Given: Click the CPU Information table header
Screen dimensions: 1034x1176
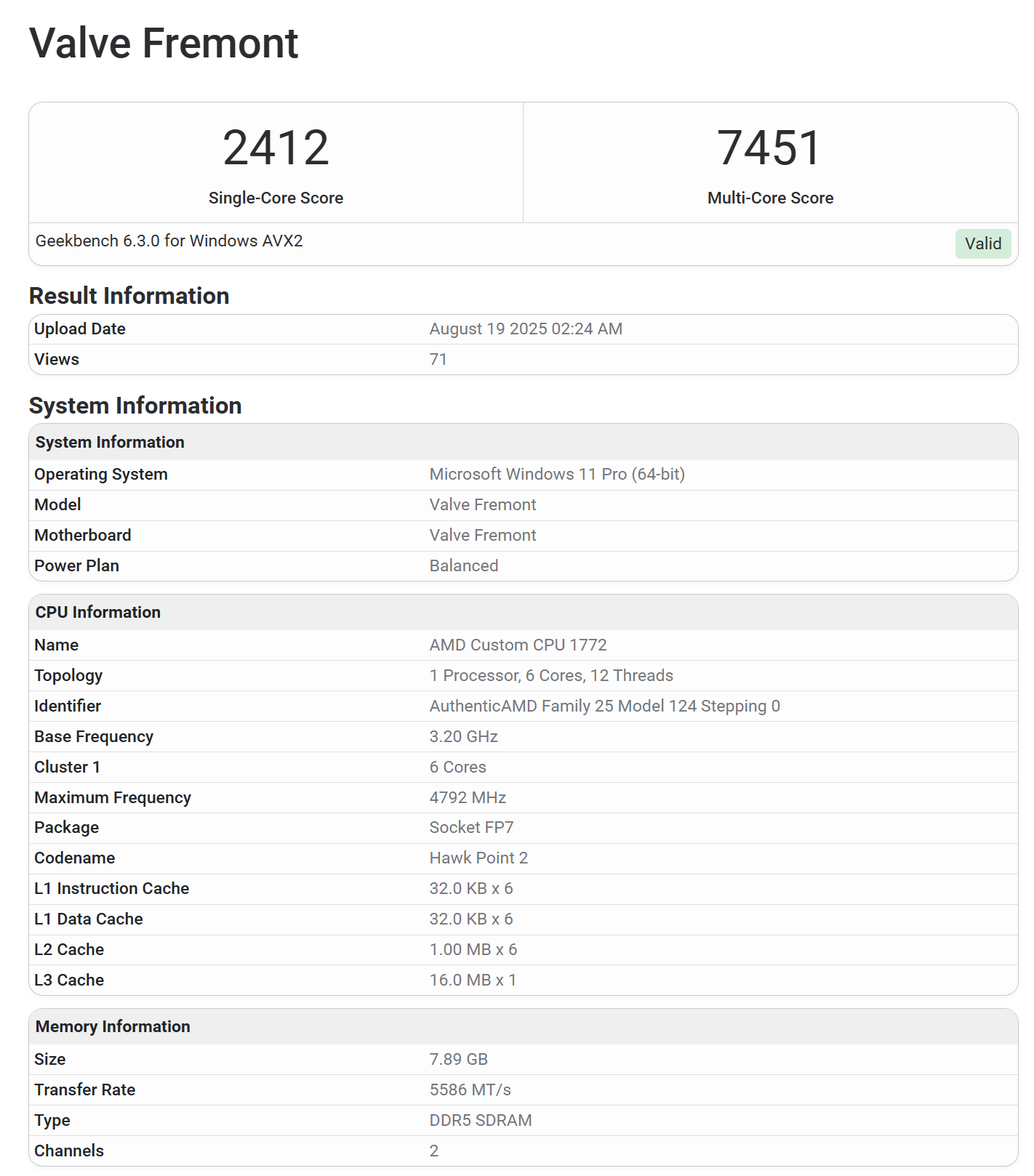Looking at the screenshot, I should click(x=98, y=612).
